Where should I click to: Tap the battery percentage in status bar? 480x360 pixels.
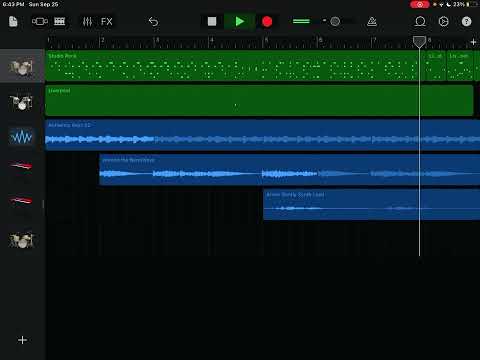pos(459,4)
